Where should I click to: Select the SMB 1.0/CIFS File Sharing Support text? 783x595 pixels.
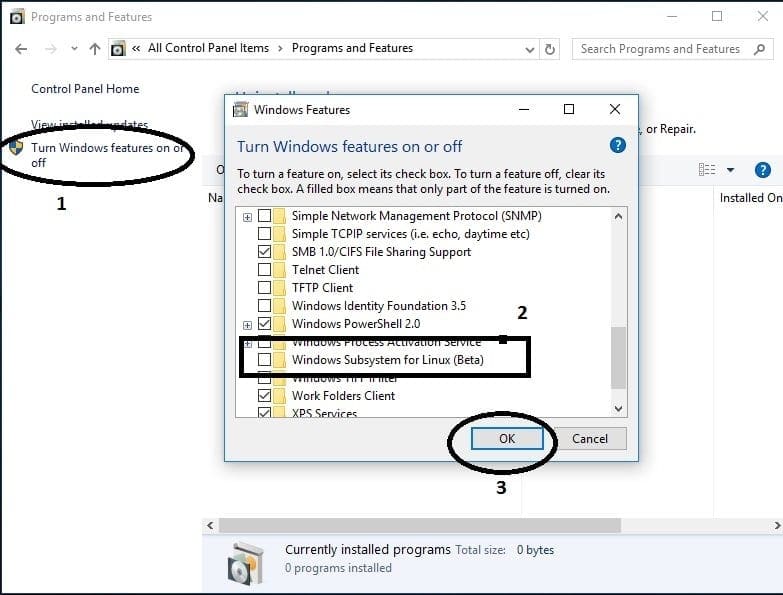click(x=382, y=252)
